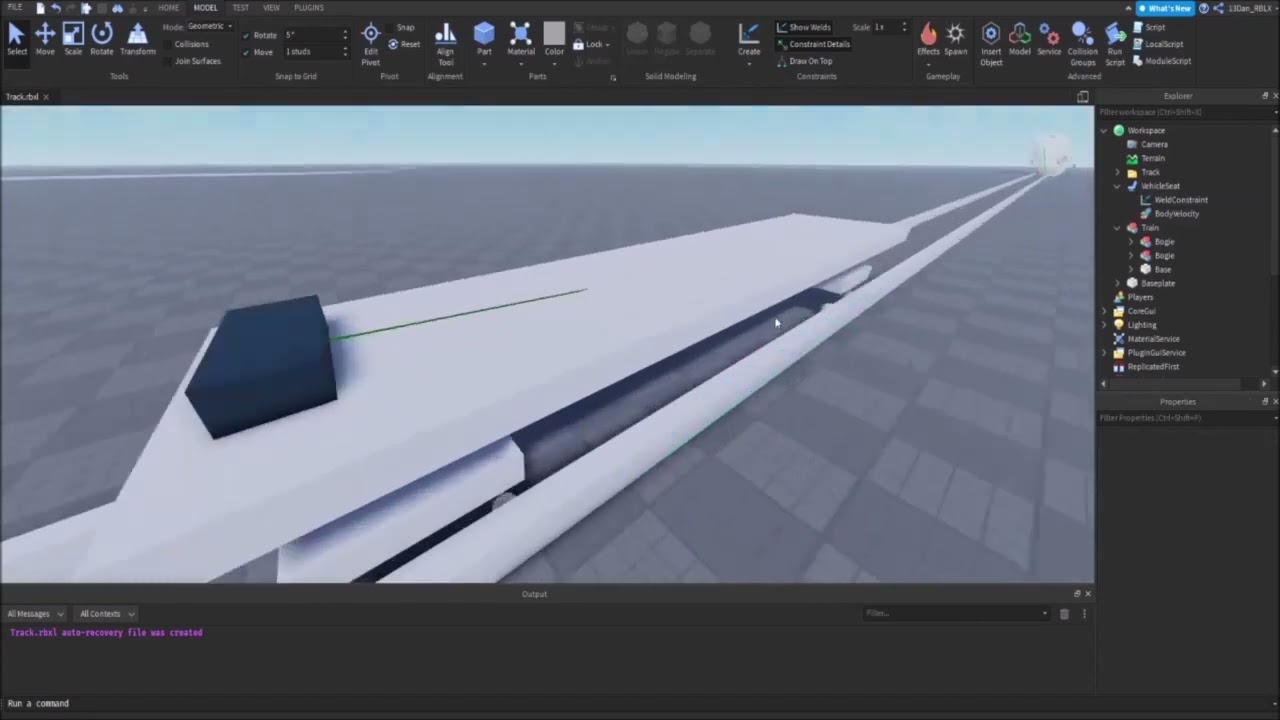Click the Output filter field
The height and width of the screenshot is (720, 1280).
[x=957, y=614]
